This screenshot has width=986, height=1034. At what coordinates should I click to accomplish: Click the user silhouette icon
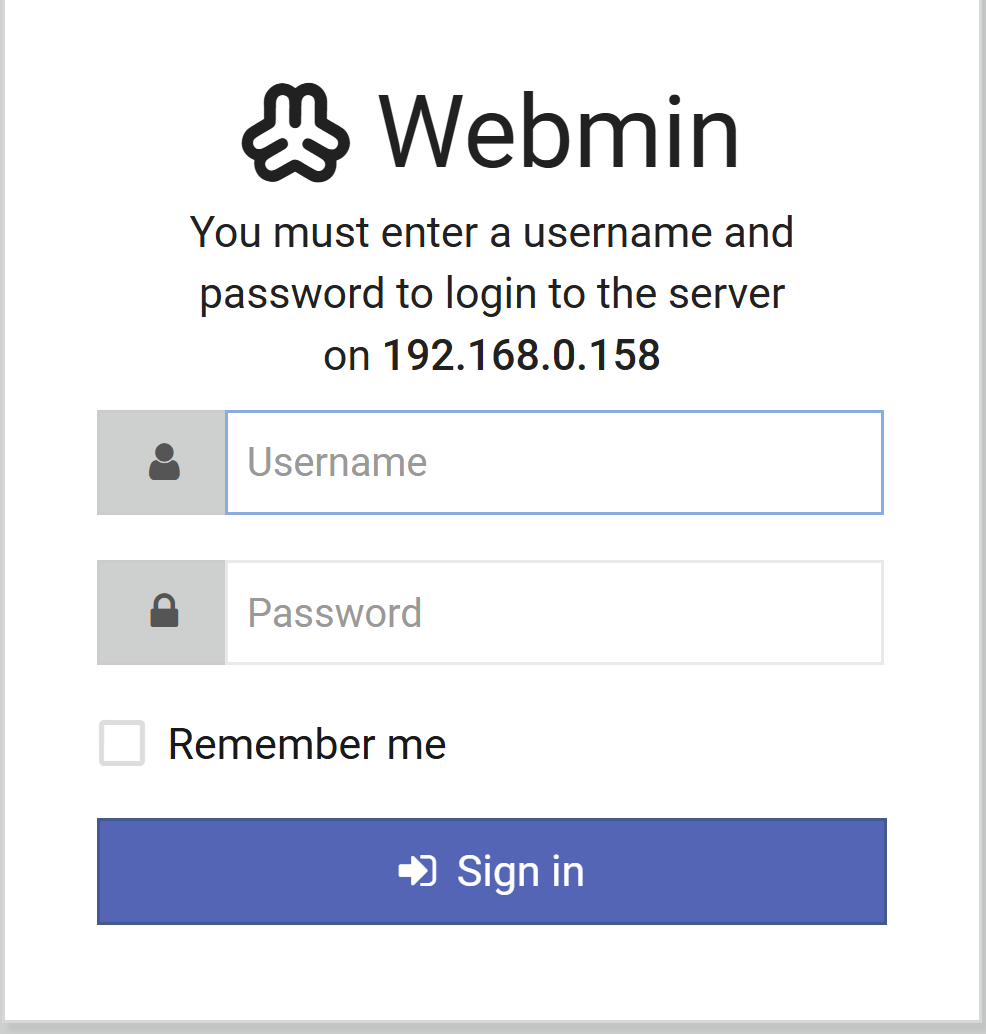[164, 463]
